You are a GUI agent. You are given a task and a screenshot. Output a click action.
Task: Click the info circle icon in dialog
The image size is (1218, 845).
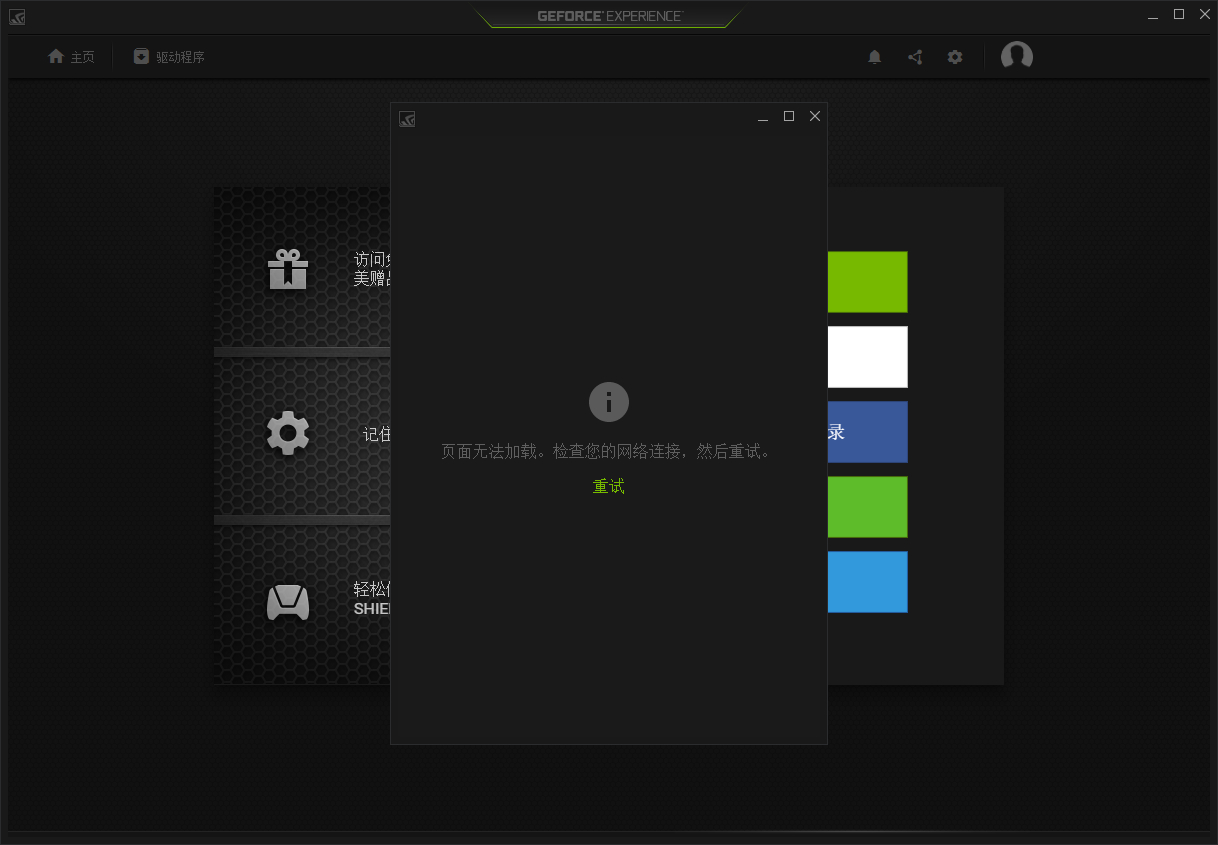click(x=609, y=402)
